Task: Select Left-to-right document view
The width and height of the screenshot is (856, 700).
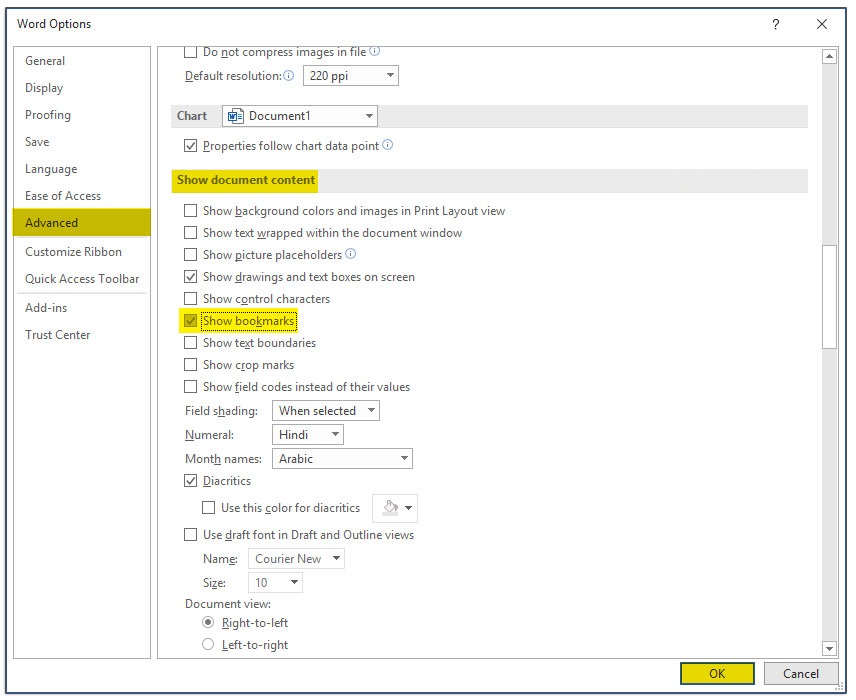Action: pyautogui.click(x=208, y=645)
